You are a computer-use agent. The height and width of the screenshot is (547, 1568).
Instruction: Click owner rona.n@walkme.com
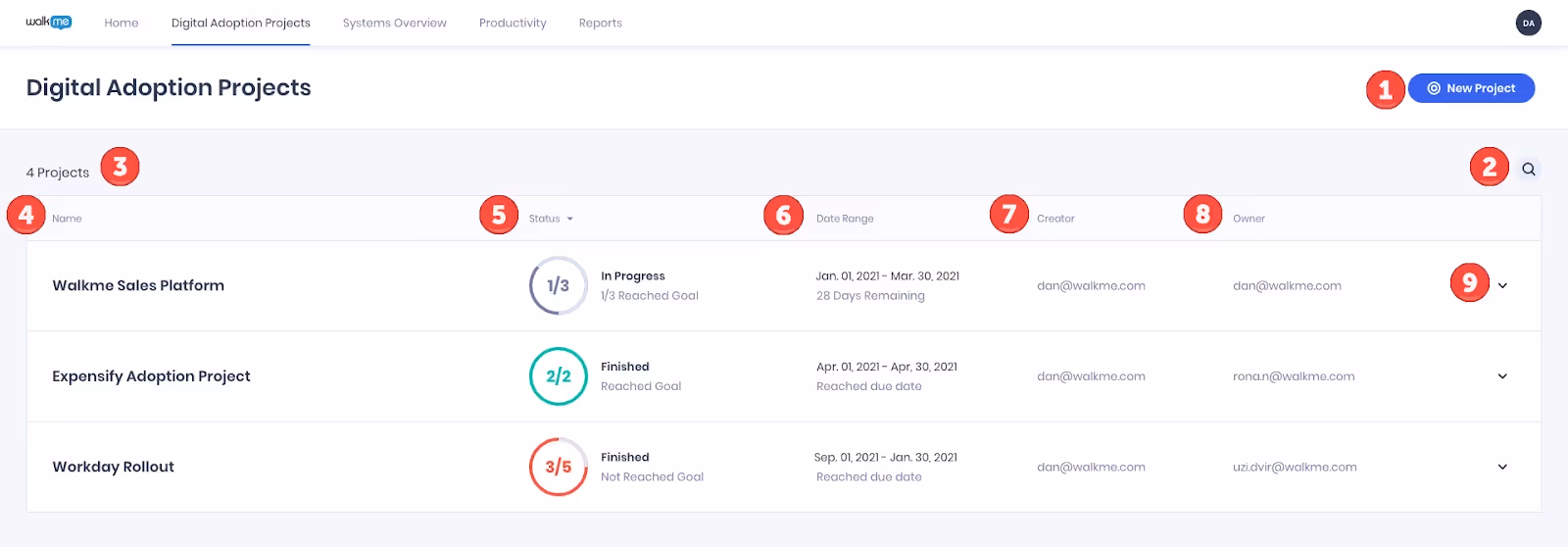(x=1294, y=376)
